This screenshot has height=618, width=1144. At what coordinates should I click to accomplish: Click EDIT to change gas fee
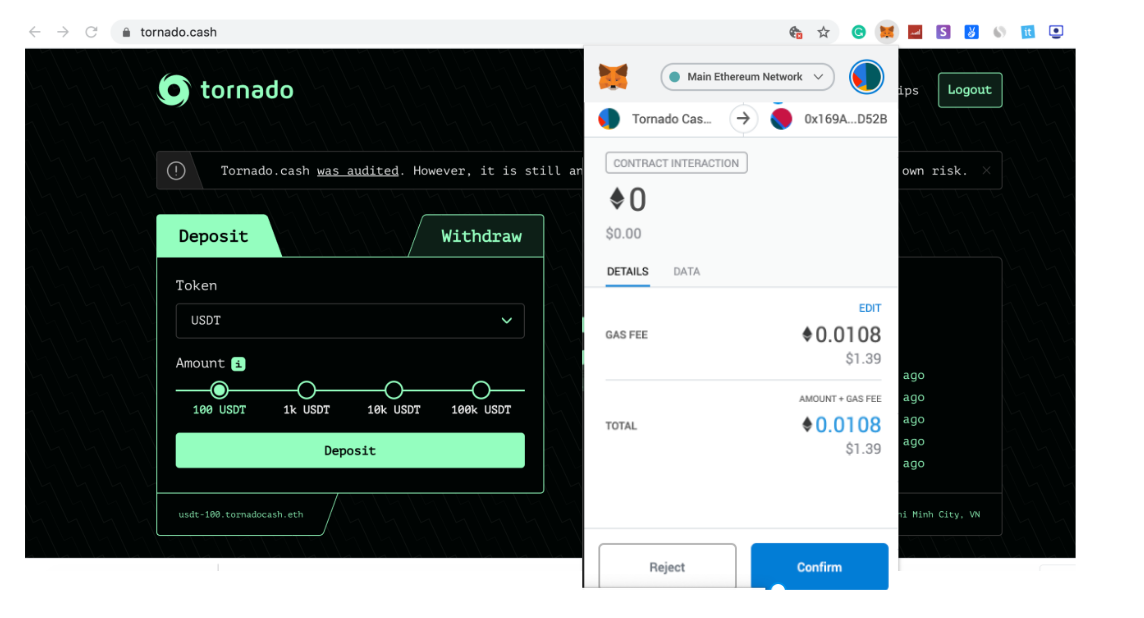coord(870,308)
